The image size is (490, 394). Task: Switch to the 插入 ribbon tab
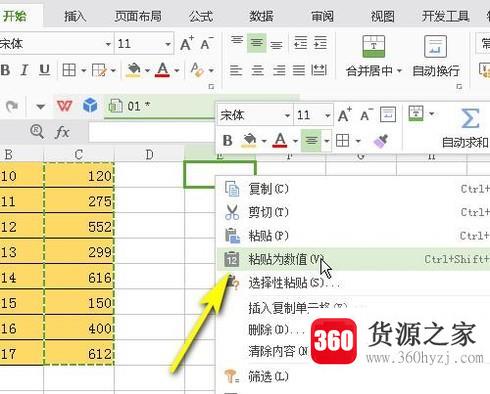click(75, 16)
